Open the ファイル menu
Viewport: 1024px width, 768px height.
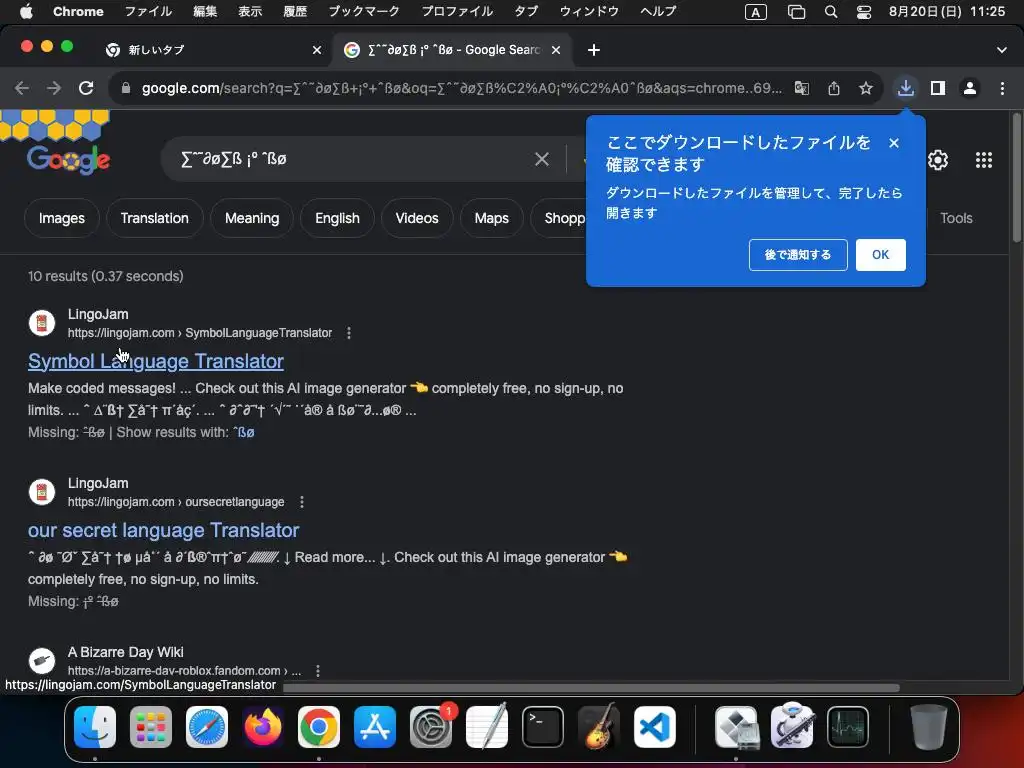click(x=148, y=11)
